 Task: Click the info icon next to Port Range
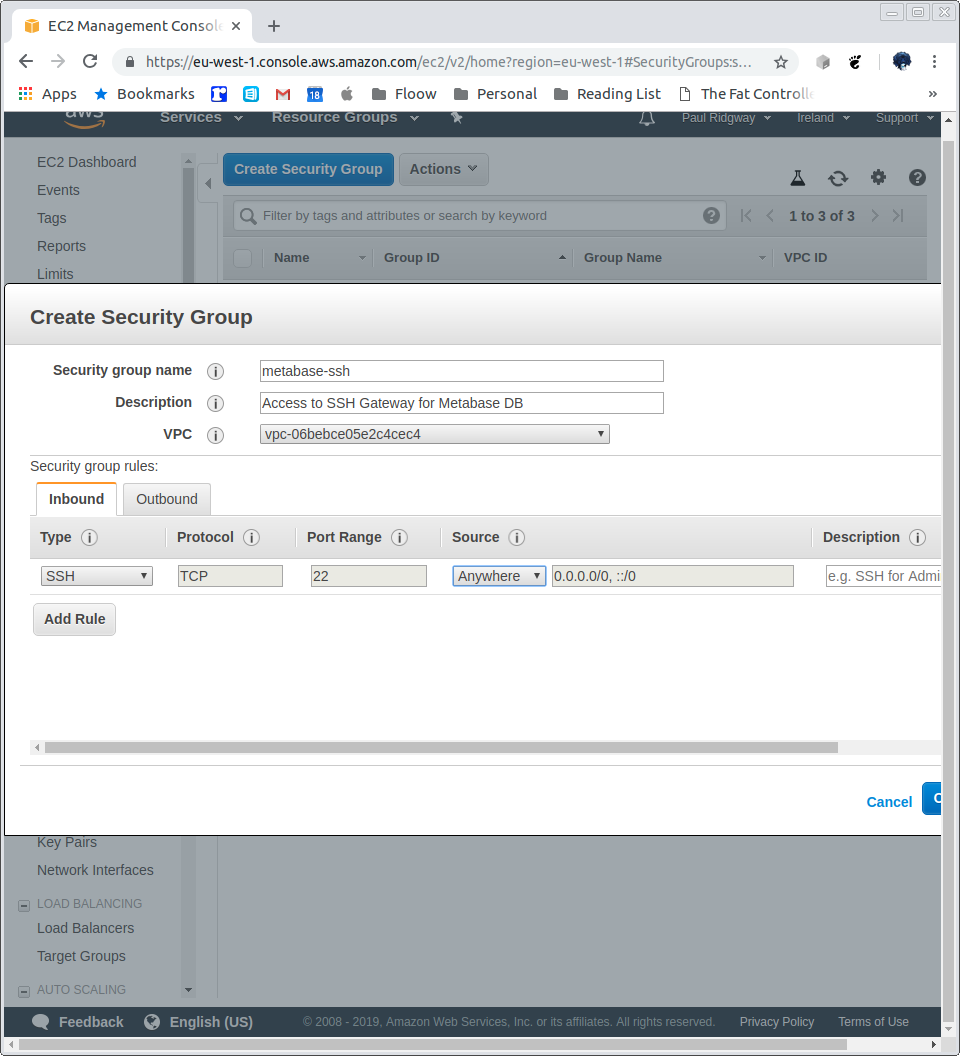coord(399,537)
